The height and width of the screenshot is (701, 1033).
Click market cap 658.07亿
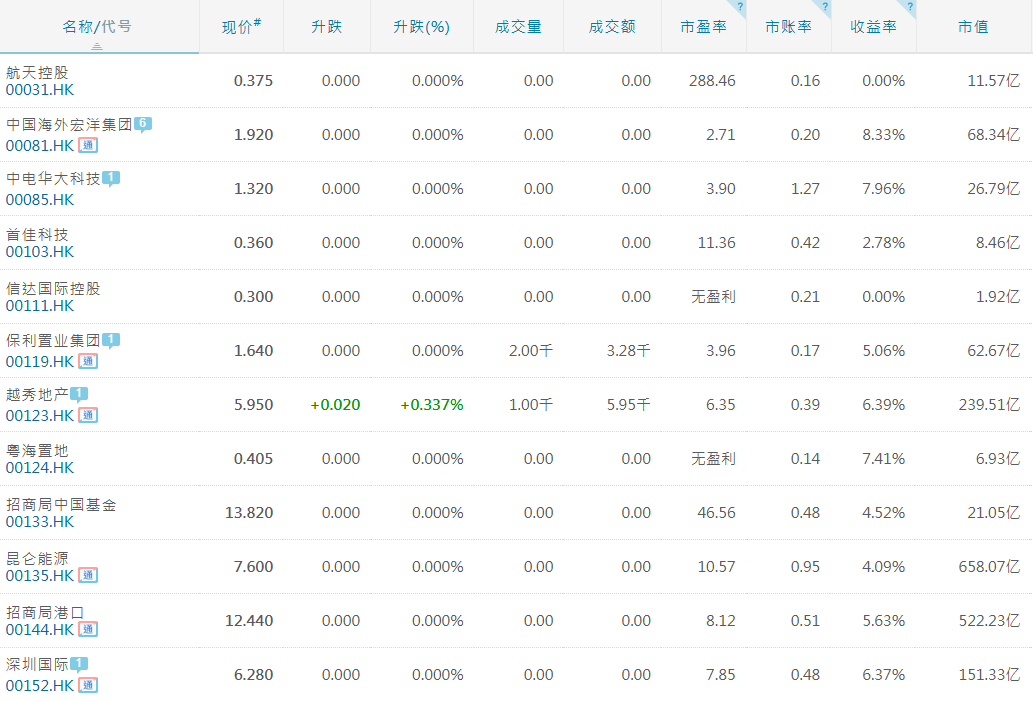point(989,567)
